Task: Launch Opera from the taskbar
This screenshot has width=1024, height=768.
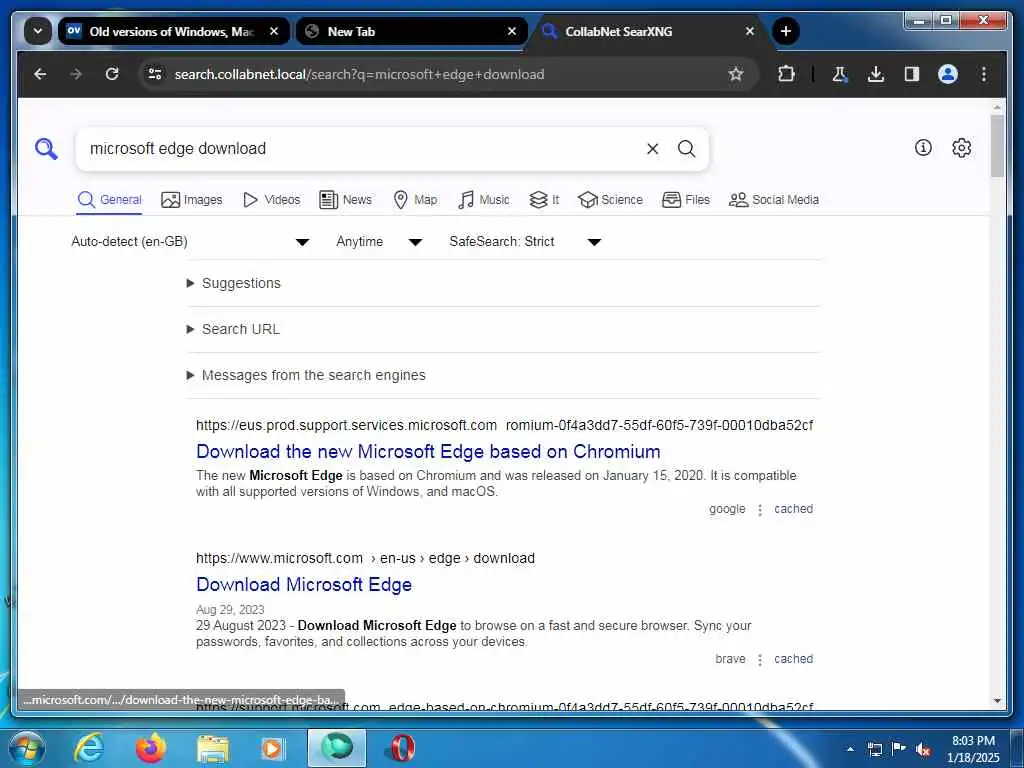Action: (x=400, y=748)
